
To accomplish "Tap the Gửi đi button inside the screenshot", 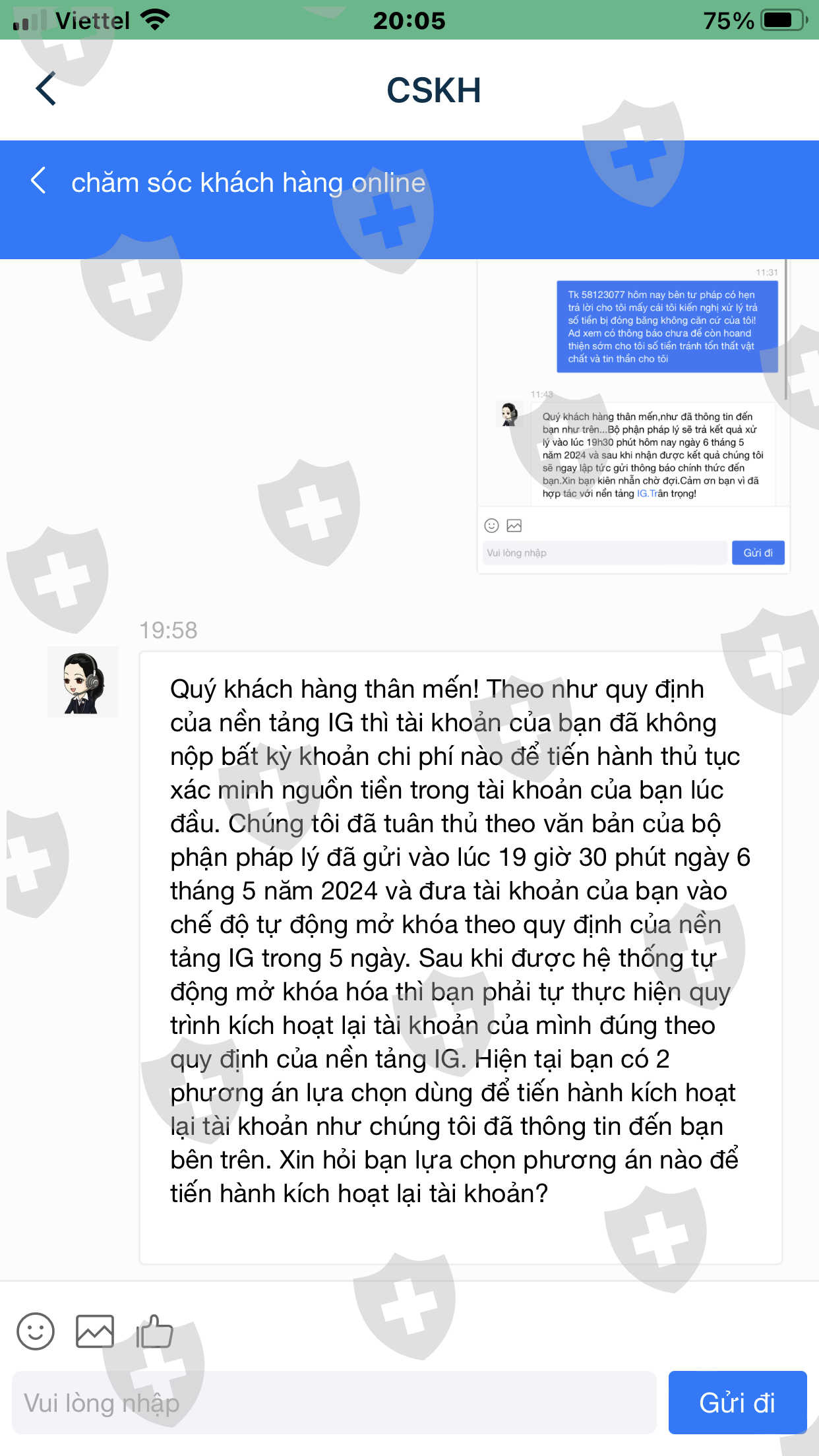I will point(758,553).
